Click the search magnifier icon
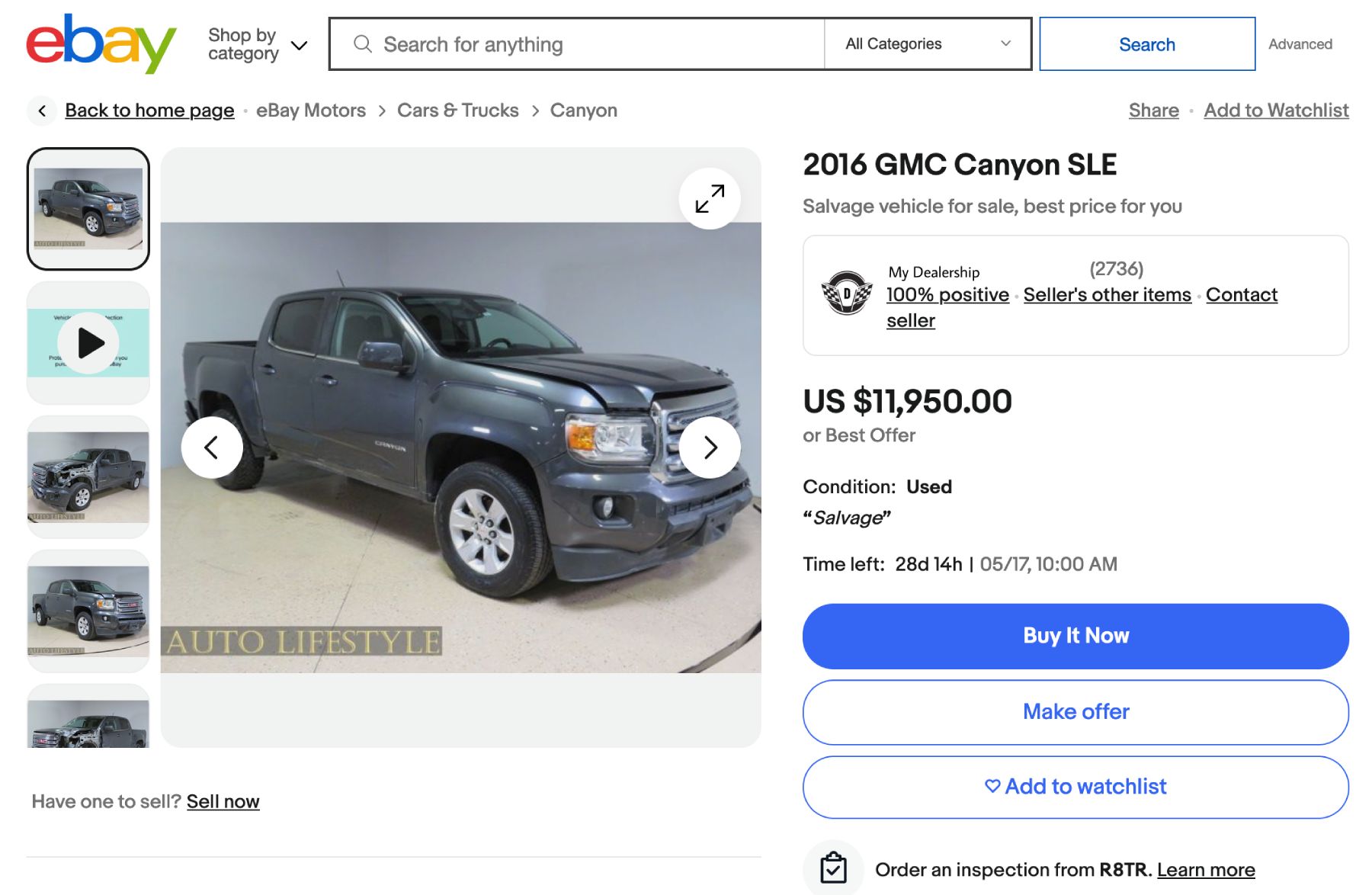This screenshot has height=895, width=1372. 364,44
